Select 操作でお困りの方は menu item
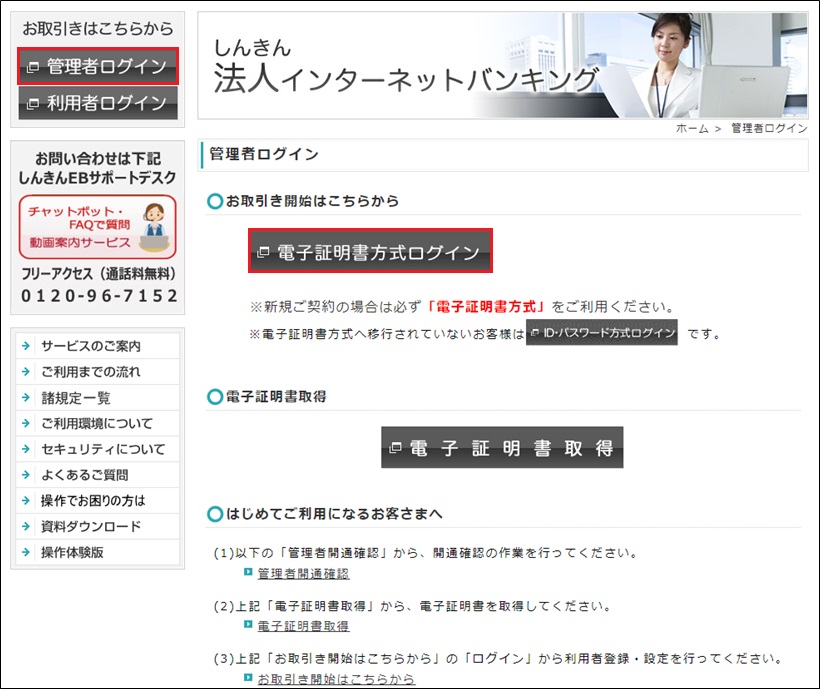This screenshot has height=689, width=820. click(93, 501)
